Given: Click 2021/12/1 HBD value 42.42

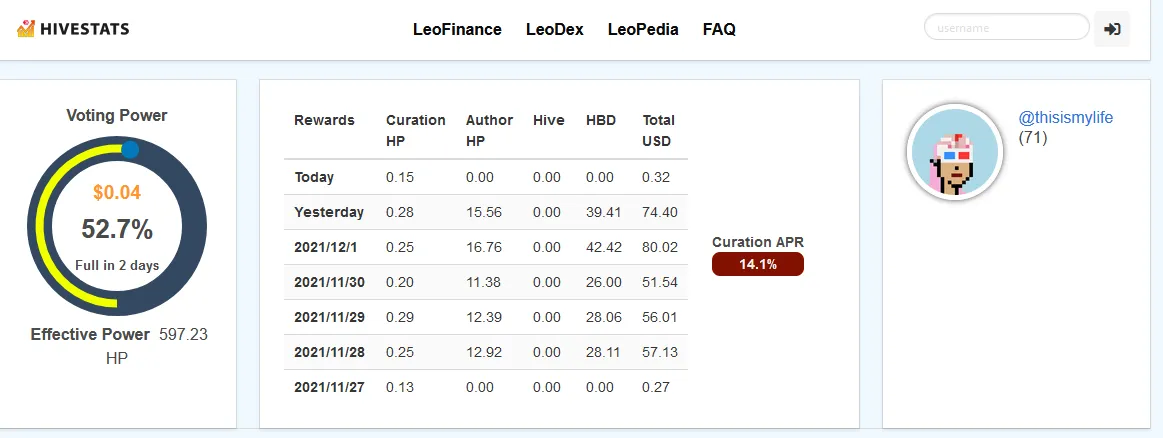Looking at the screenshot, I should (x=603, y=248).
